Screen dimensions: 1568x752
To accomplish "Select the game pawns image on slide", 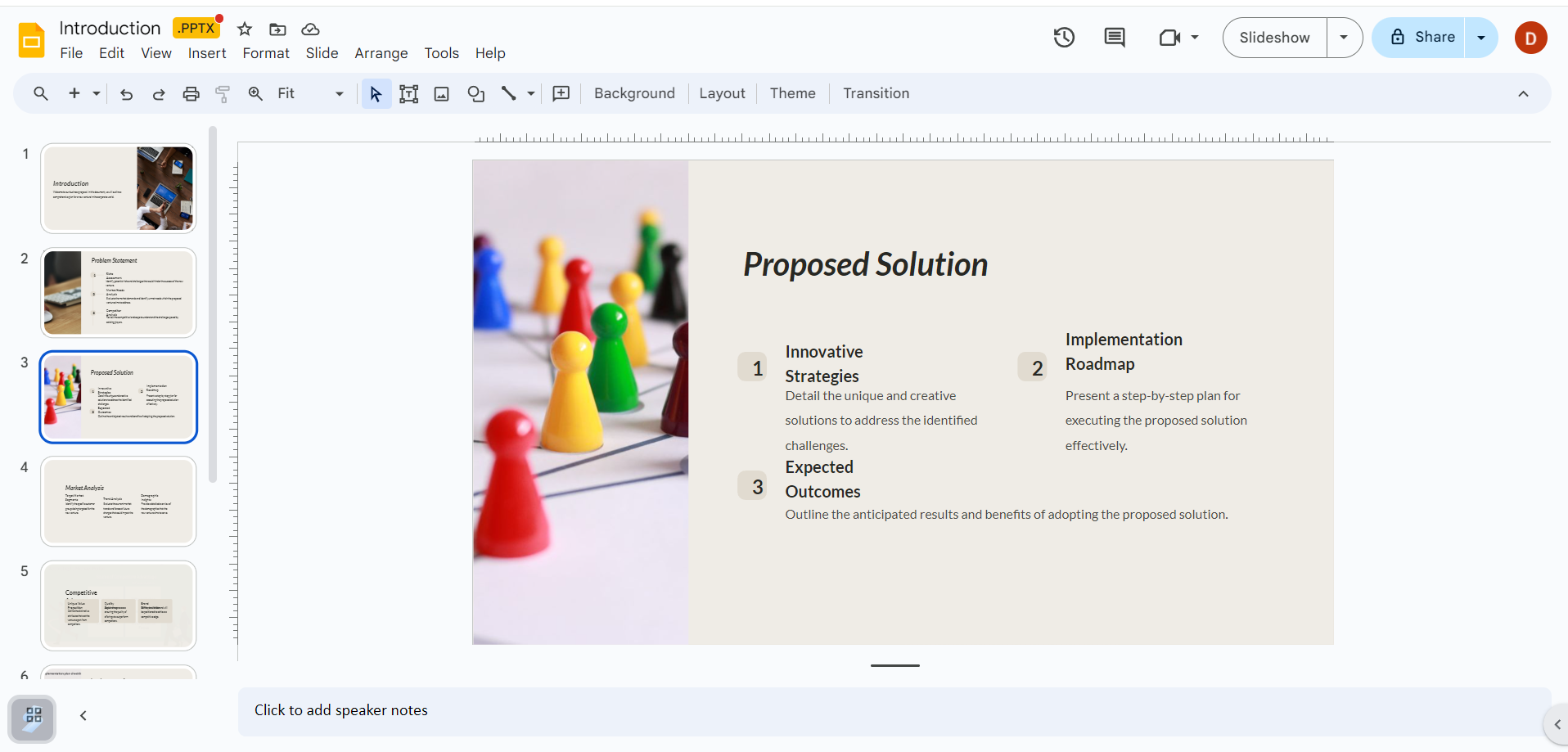I will [x=580, y=402].
